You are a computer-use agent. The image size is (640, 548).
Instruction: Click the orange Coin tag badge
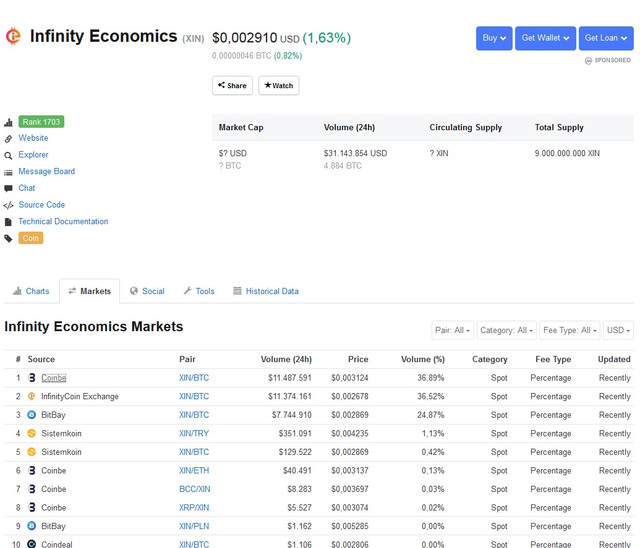pyautogui.click(x=31, y=238)
